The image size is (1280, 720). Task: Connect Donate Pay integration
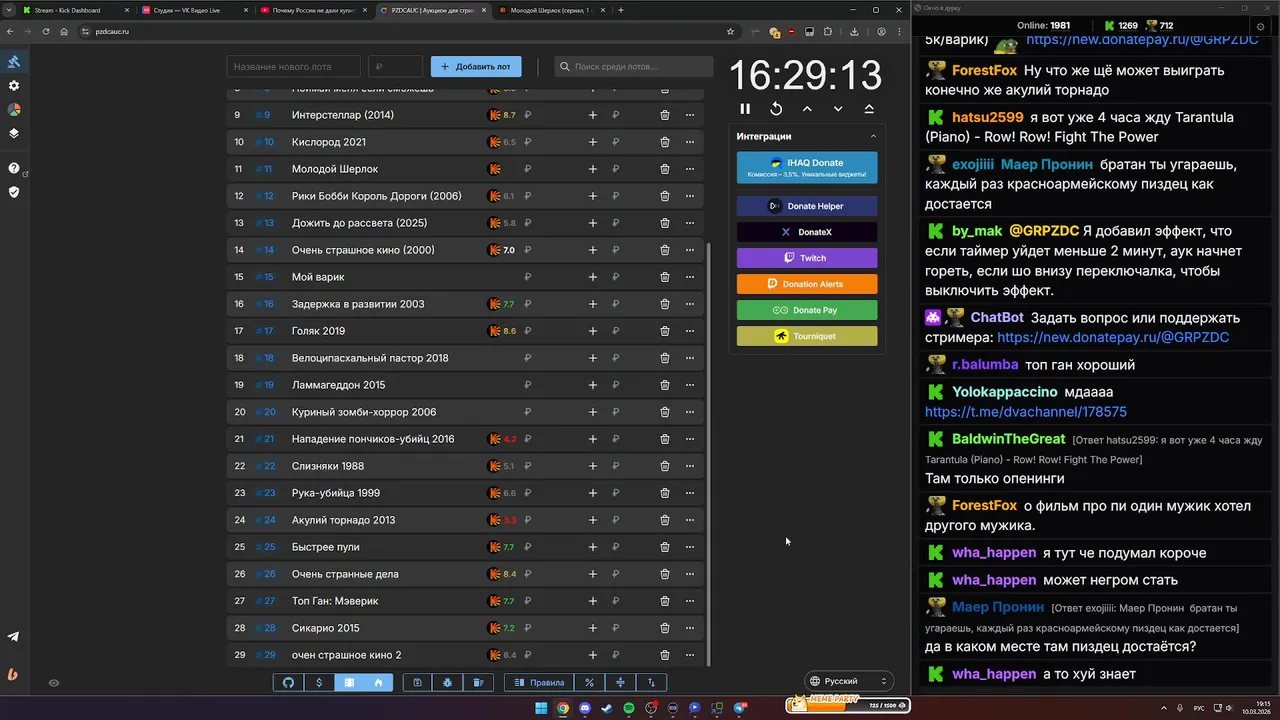[x=807, y=310]
